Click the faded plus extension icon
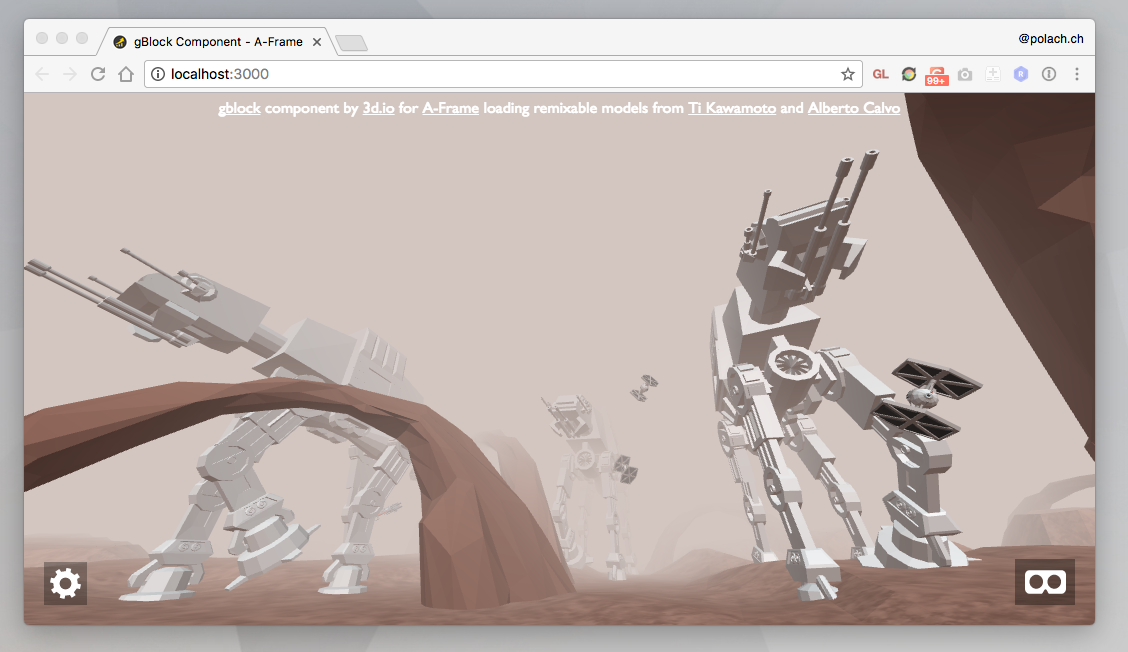This screenshot has width=1128, height=652. coord(993,74)
